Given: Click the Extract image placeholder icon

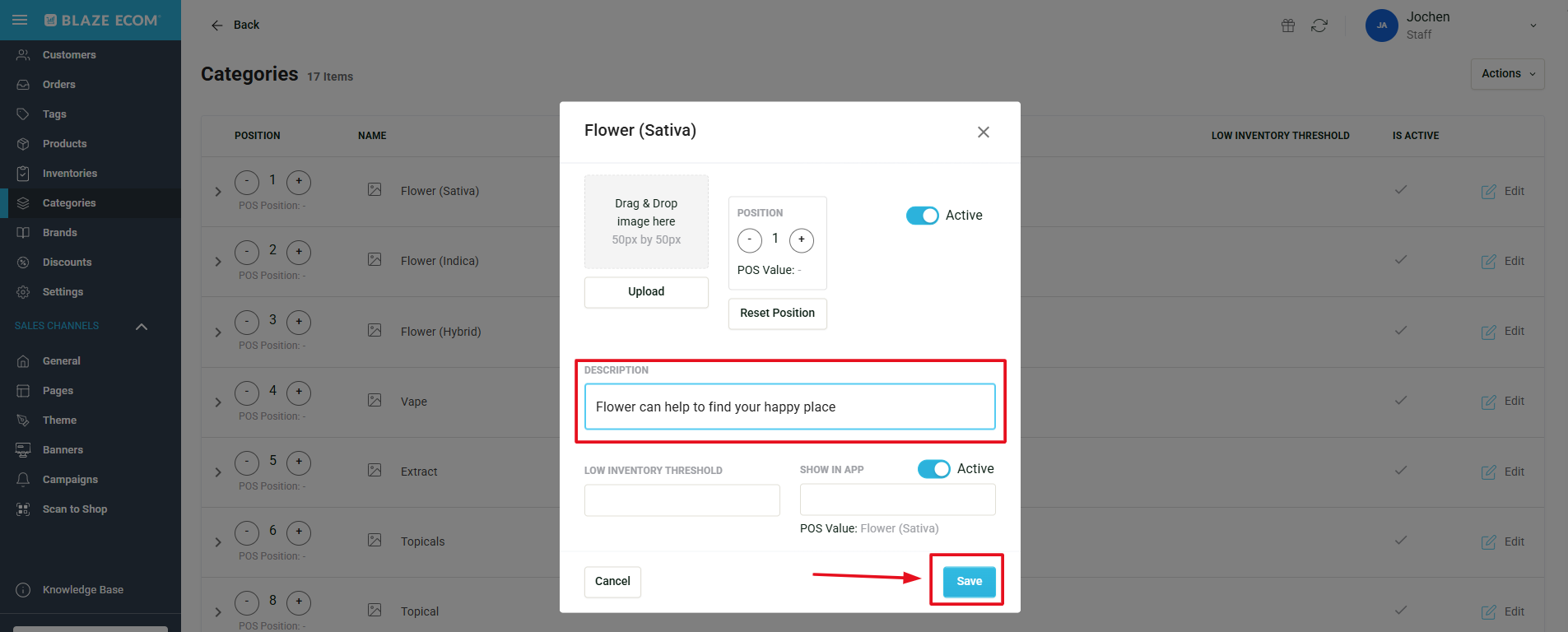Looking at the screenshot, I should 375,471.
